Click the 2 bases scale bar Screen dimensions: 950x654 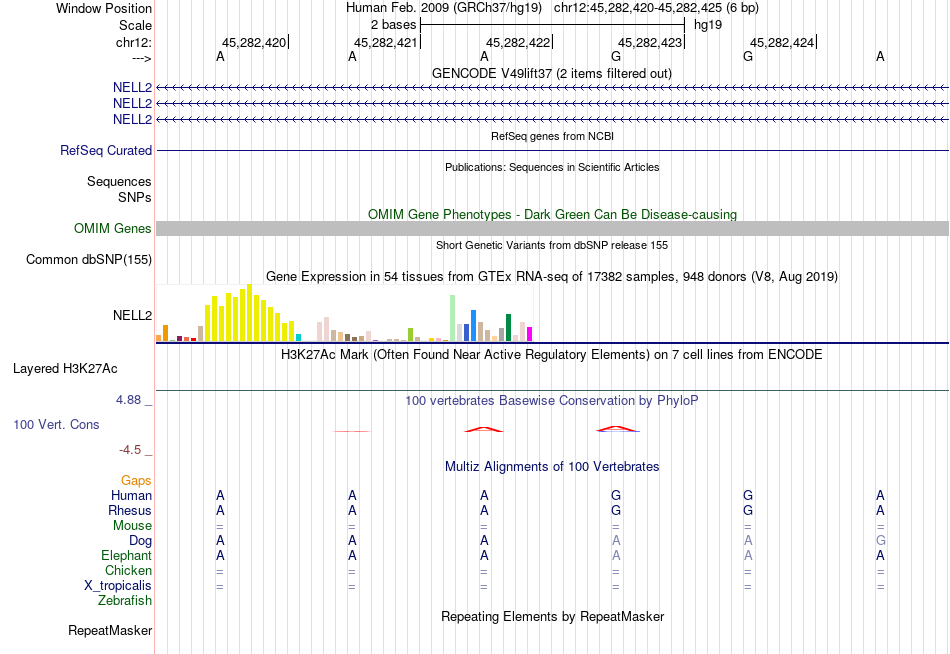pyautogui.click(x=552, y=25)
